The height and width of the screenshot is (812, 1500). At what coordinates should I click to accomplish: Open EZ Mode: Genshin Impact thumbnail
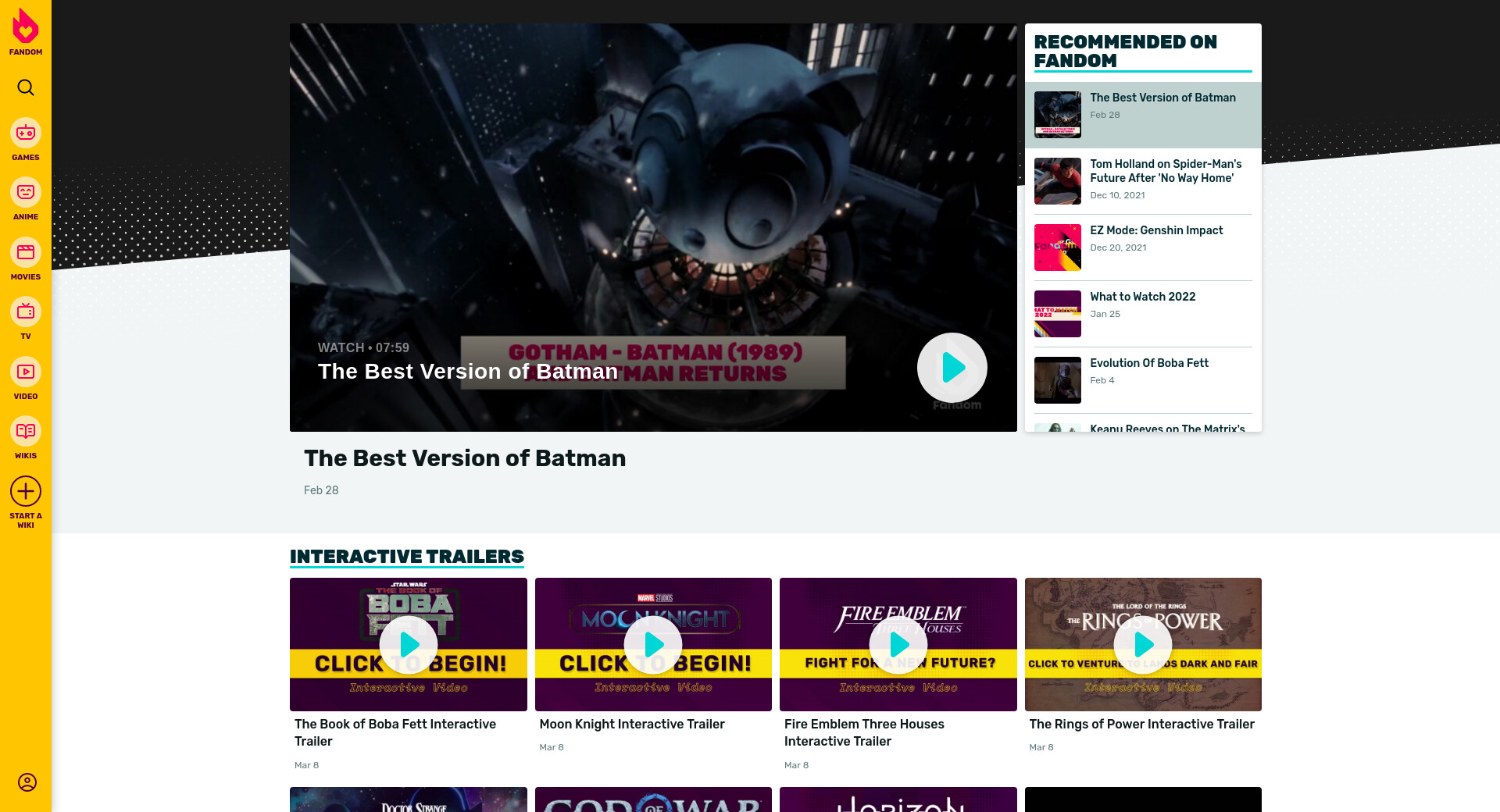[x=1058, y=248]
